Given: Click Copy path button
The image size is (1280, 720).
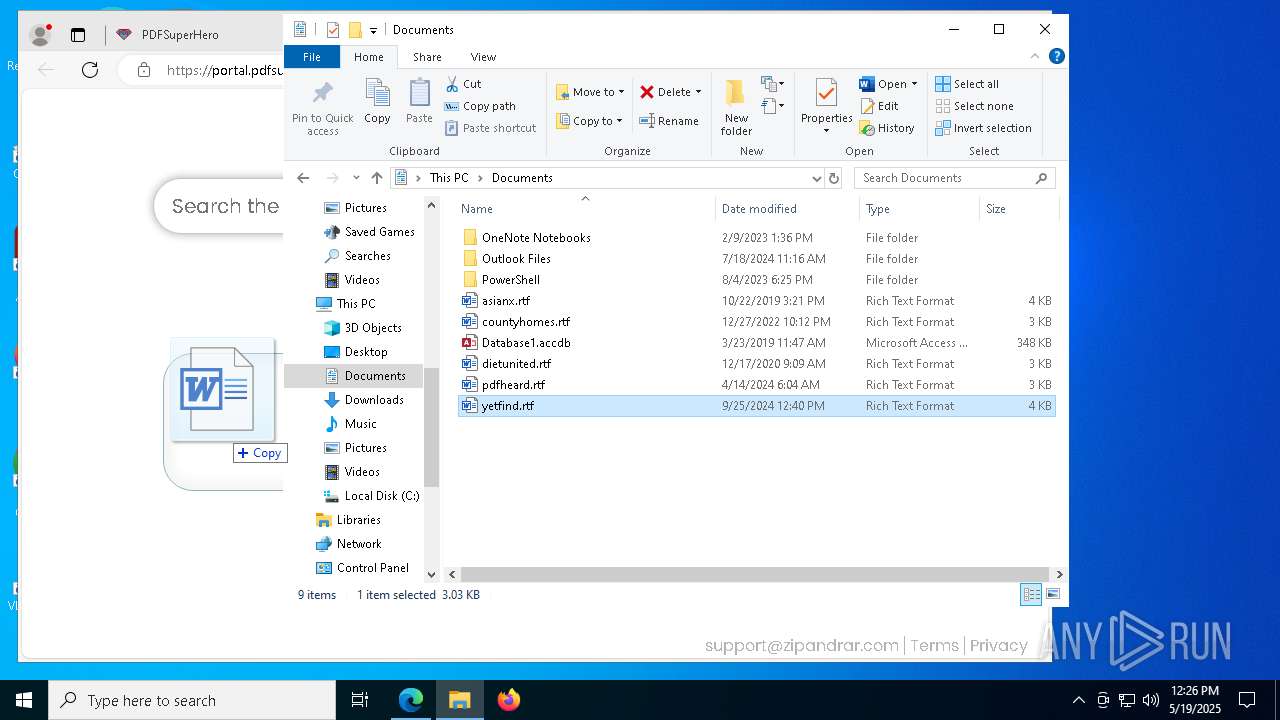Looking at the screenshot, I should 480,106.
